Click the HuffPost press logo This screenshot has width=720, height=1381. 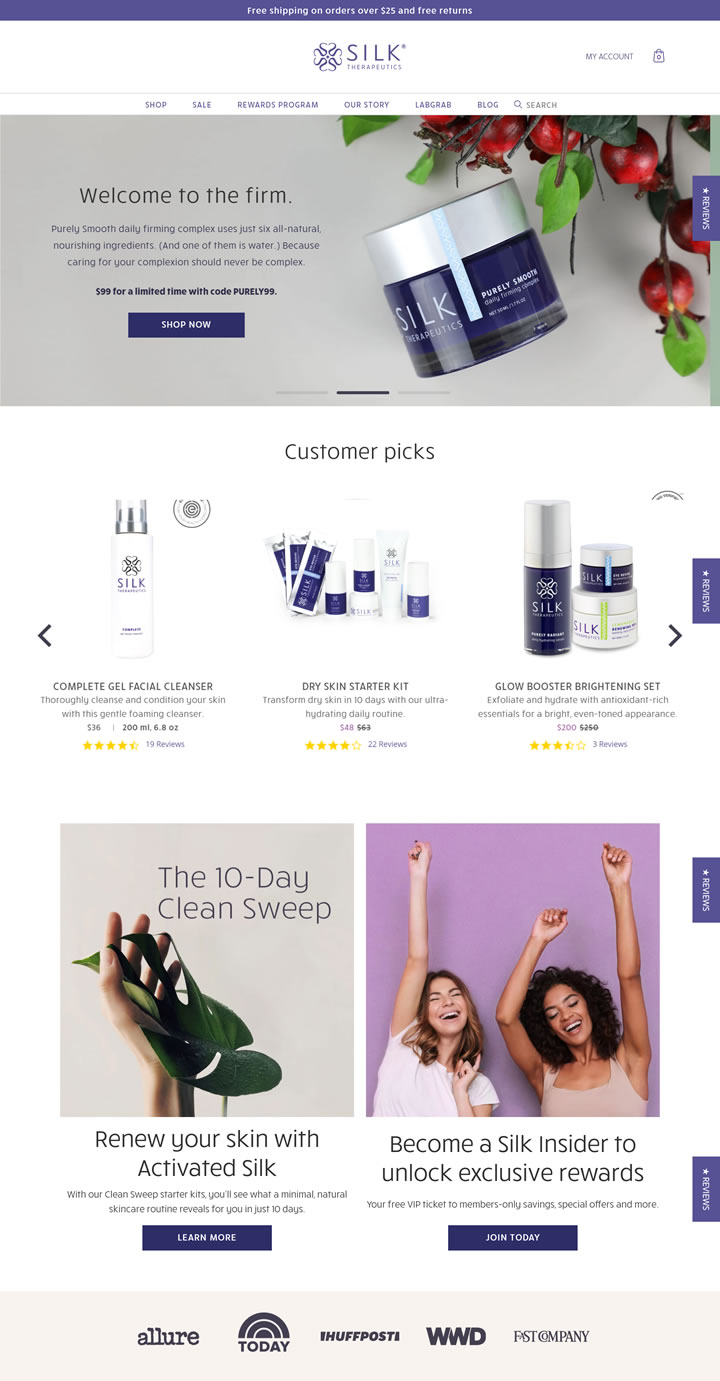(360, 1336)
